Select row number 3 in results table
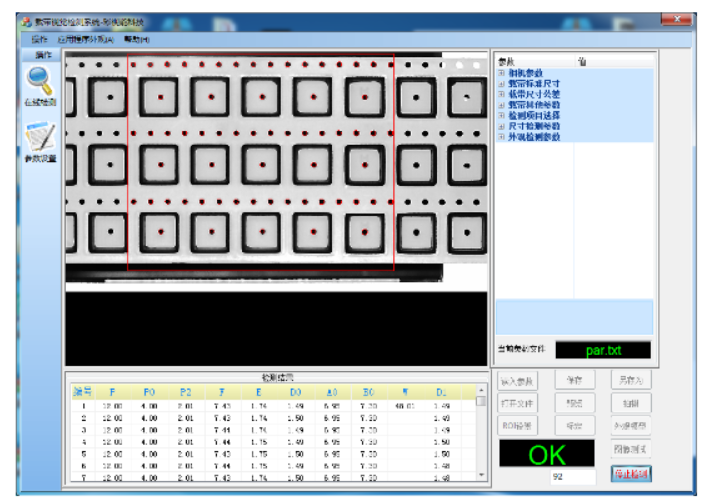Image resolution: width=711 pixels, height=504 pixels. coord(83,430)
